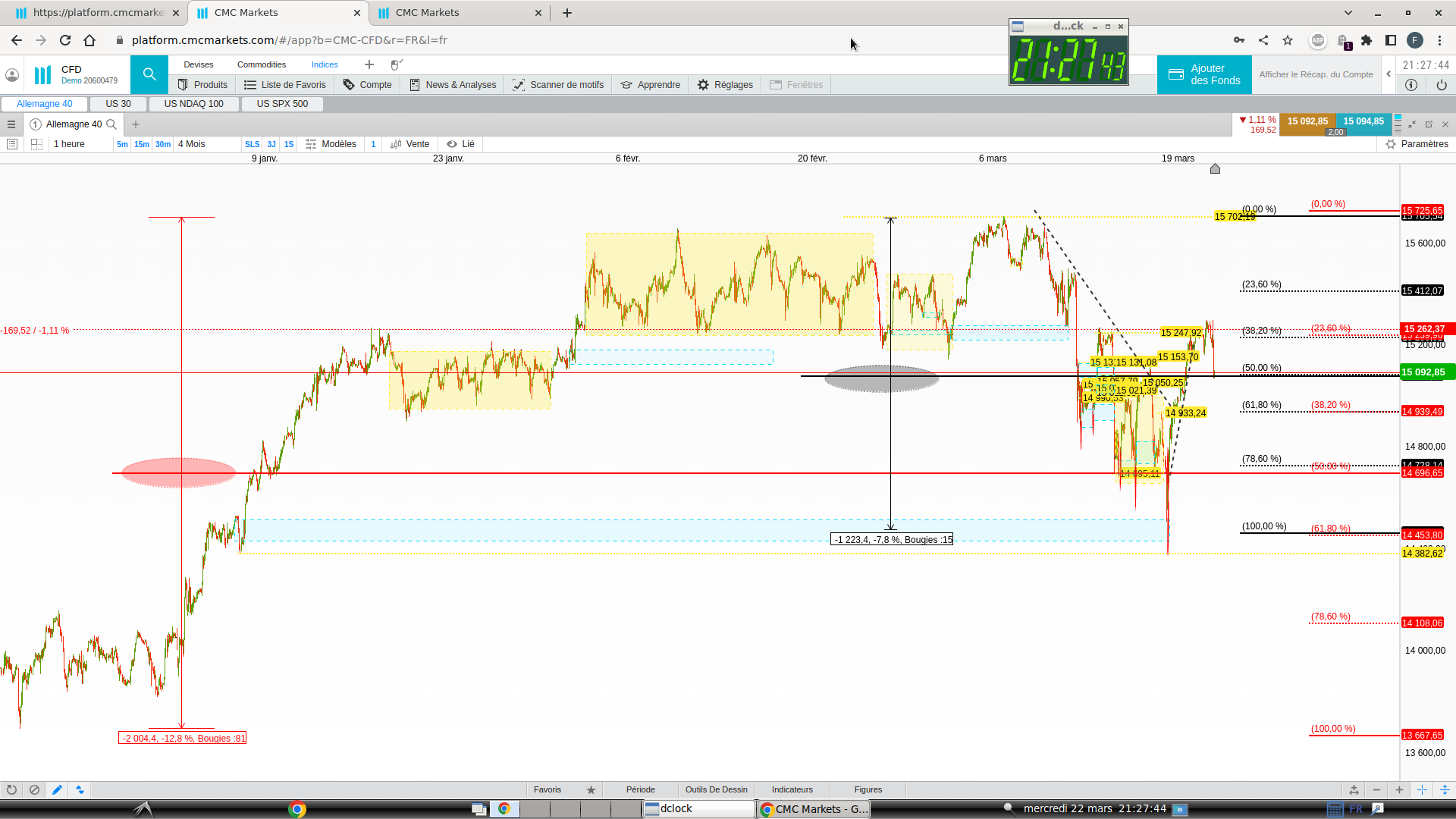This screenshot has width=1456, height=819.
Task: Pop out the Allemagne 40 chart window
Action: [x=1429, y=124]
